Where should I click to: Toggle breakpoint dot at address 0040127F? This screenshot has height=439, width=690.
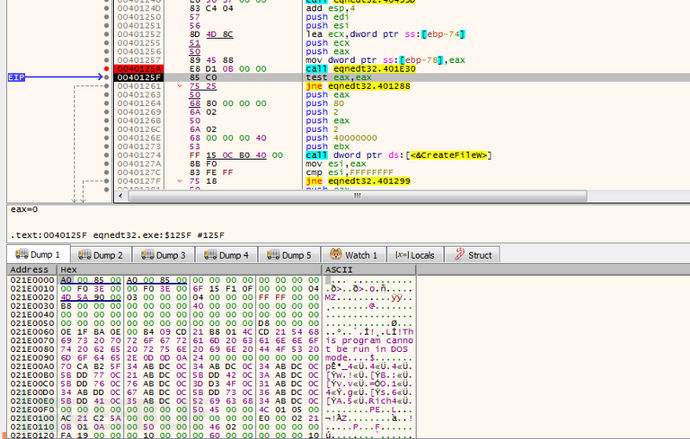106,181
